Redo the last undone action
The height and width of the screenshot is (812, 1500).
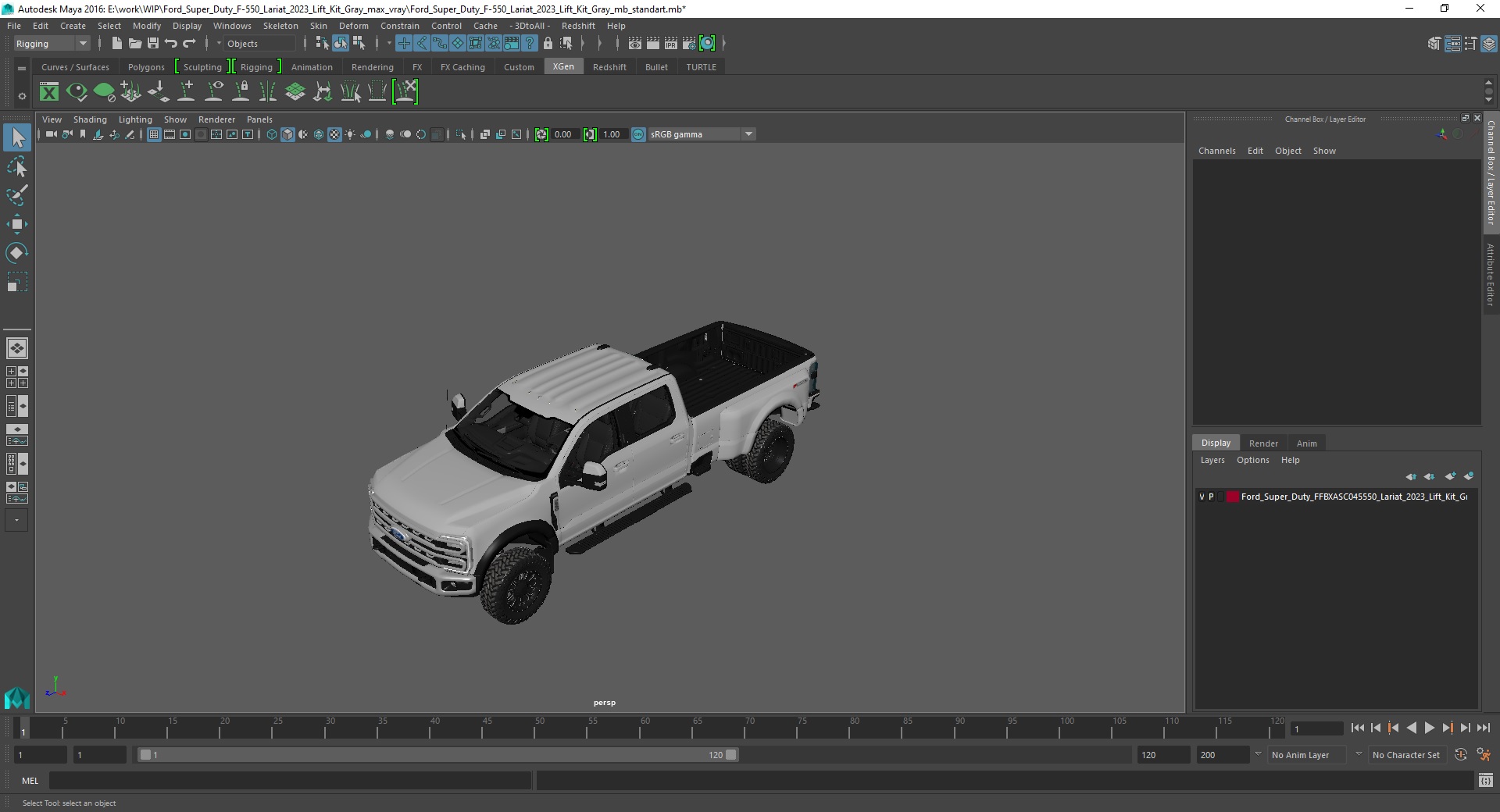(189, 44)
